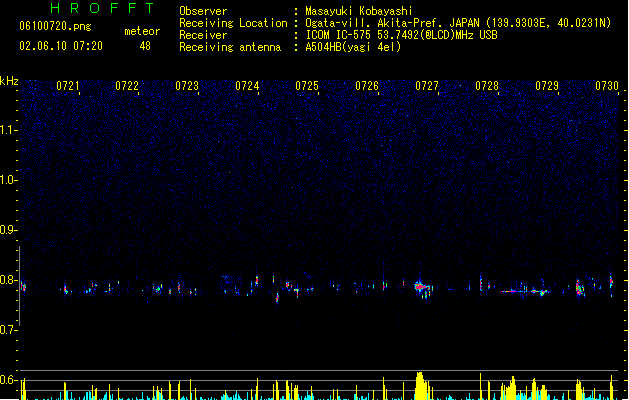Click the gray vertical frequency range bar at left
The image size is (629, 400).
click(19, 286)
